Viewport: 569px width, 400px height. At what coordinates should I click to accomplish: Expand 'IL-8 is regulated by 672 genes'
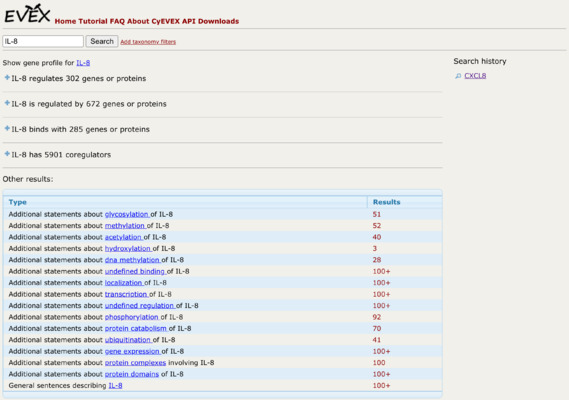point(7,103)
